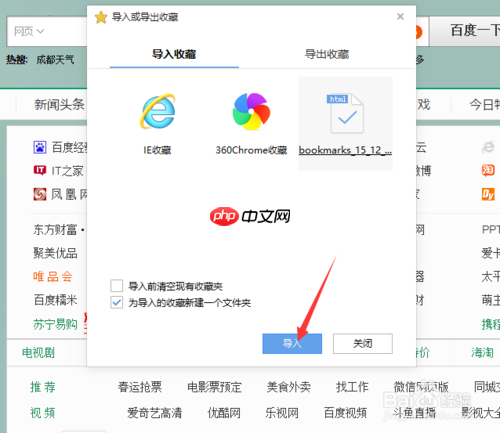Image resolution: width=500 pixels, height=433 pixels.
Task: Switch to the 导入收藏 tab
Action: (x=174, y=54)
